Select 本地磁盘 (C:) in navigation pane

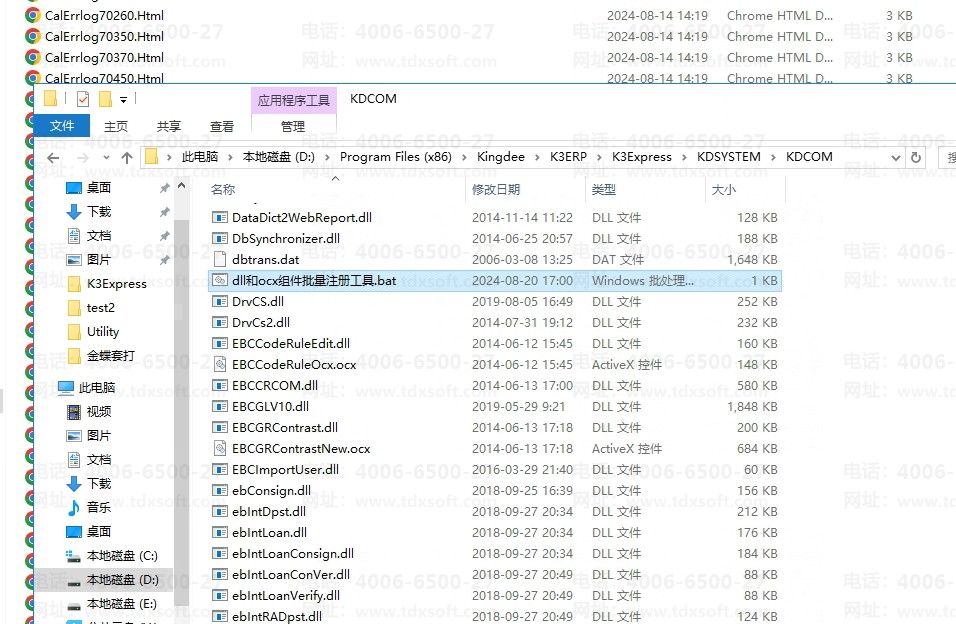(122, 555)
